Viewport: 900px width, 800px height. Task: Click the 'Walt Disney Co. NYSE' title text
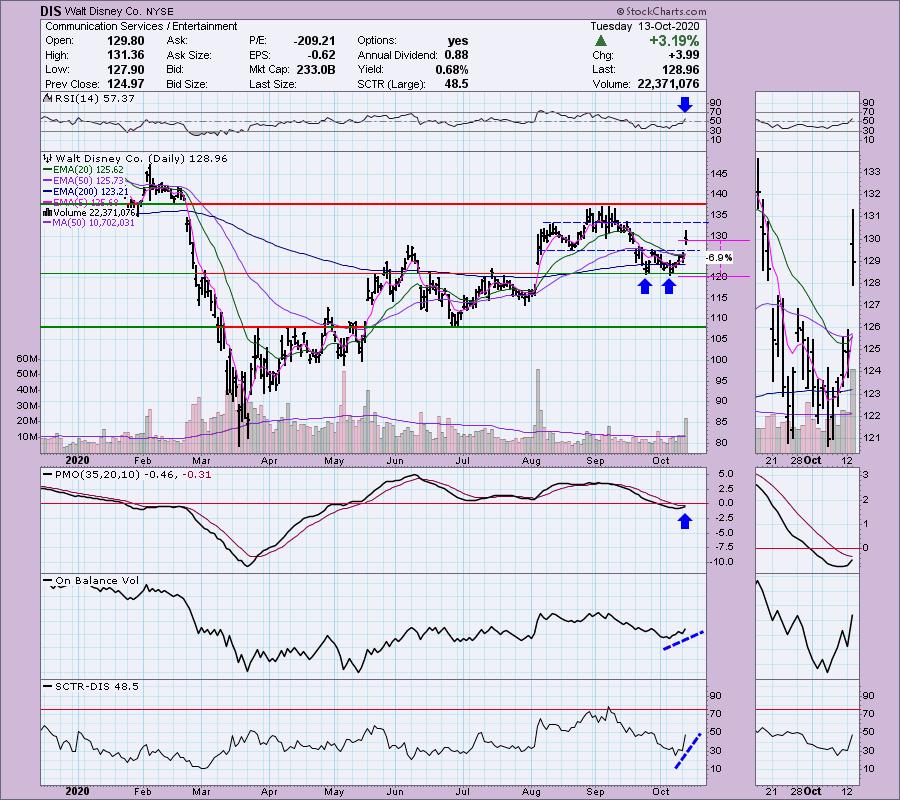[x=119, y=11]
